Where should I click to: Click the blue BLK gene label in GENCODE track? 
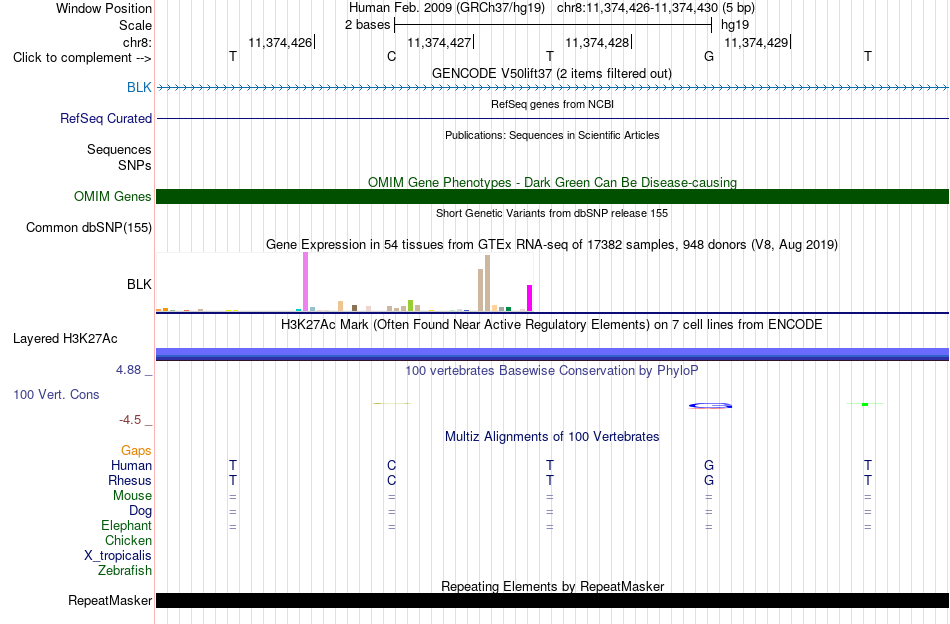pyautogui.click(x=139, y=87)
